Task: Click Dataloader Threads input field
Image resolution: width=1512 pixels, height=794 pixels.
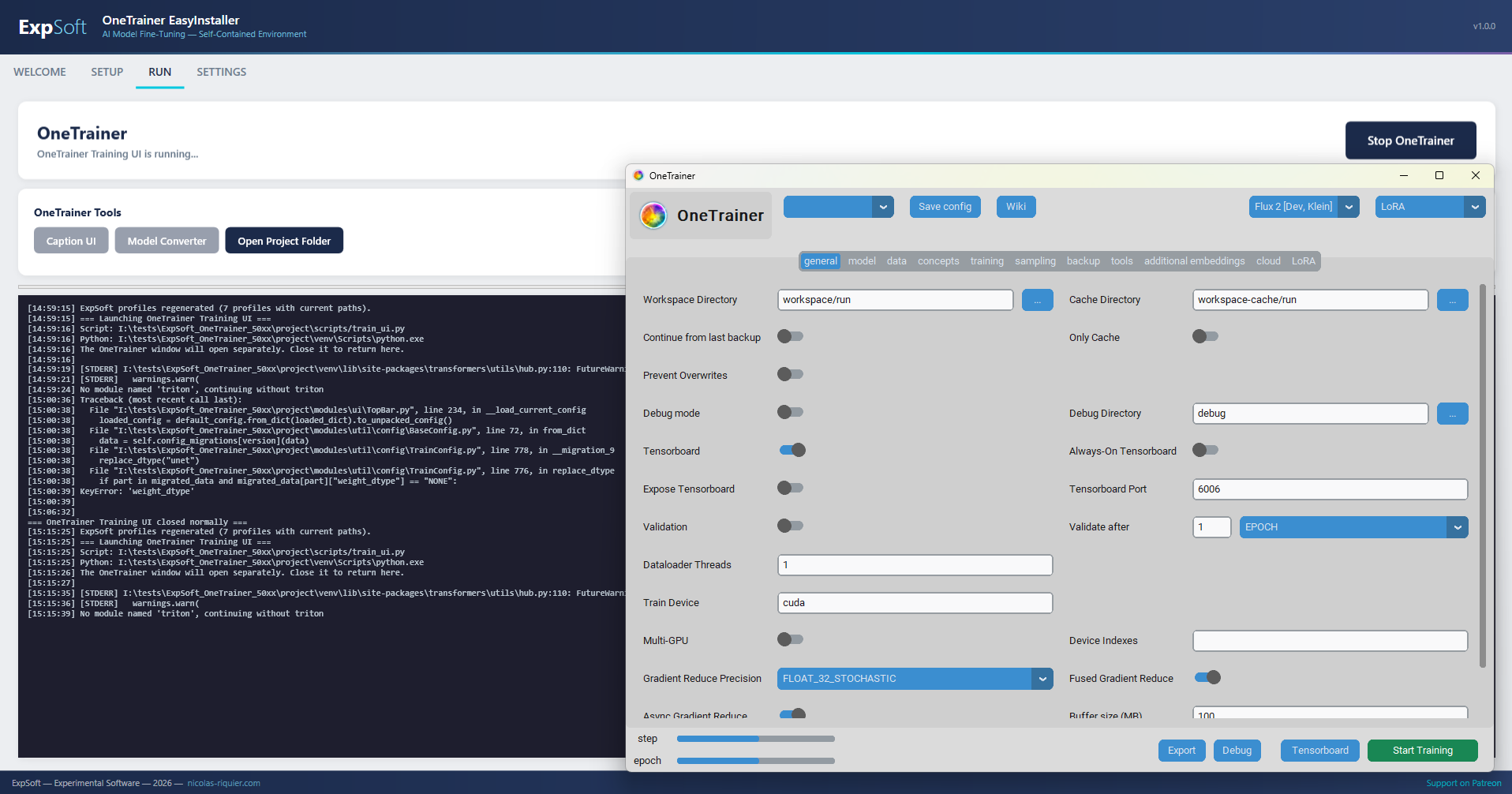Action: 915,565
